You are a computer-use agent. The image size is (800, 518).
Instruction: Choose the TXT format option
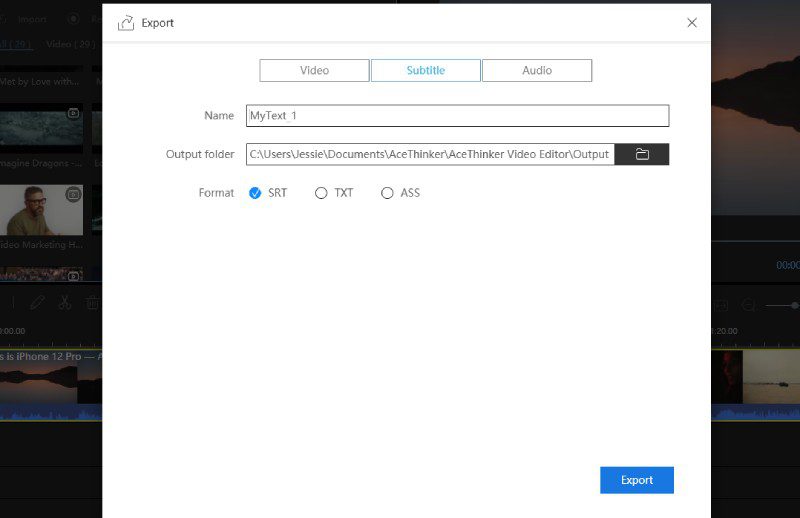pos(321,193)
